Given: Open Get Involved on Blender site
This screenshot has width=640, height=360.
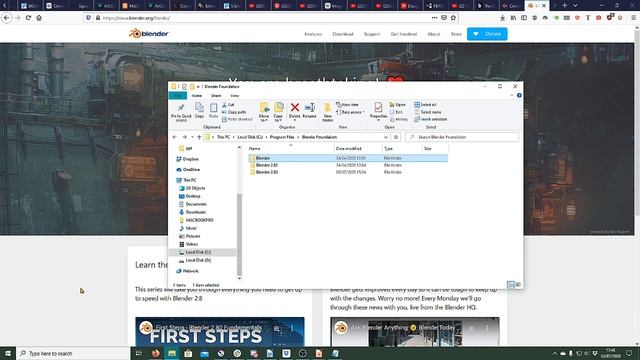Looking at the screenshot, I should coord(404,34).
